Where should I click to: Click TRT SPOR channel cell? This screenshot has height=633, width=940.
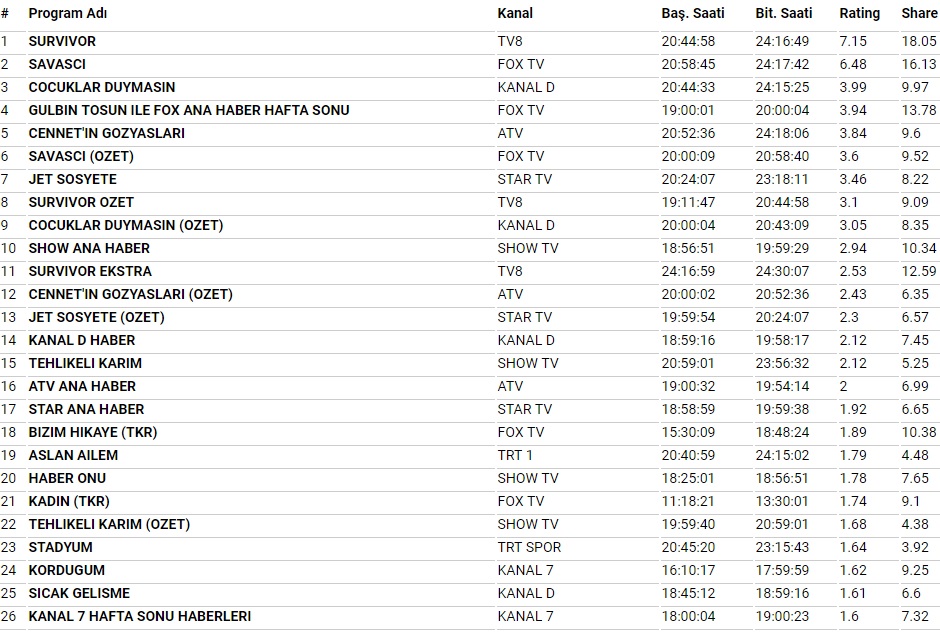[x=529, y=547]
